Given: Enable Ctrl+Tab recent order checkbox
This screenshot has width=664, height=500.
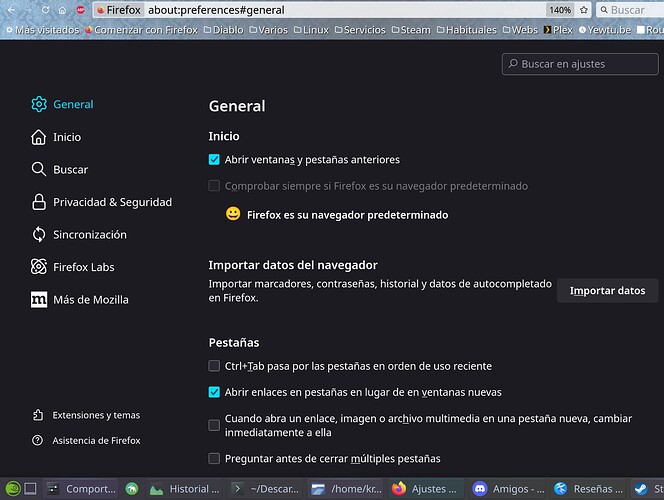Looking at the screenshot, I should pos(214,366).
